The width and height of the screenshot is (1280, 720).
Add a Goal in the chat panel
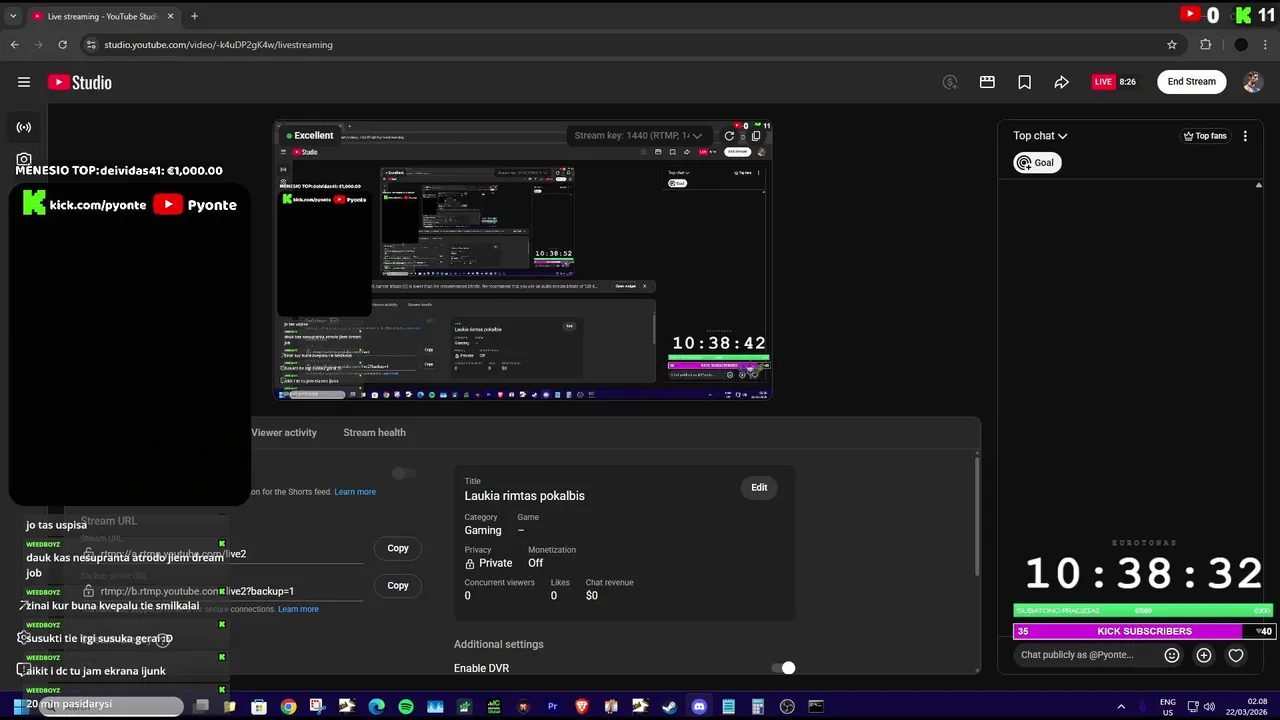pos(1037,163)
